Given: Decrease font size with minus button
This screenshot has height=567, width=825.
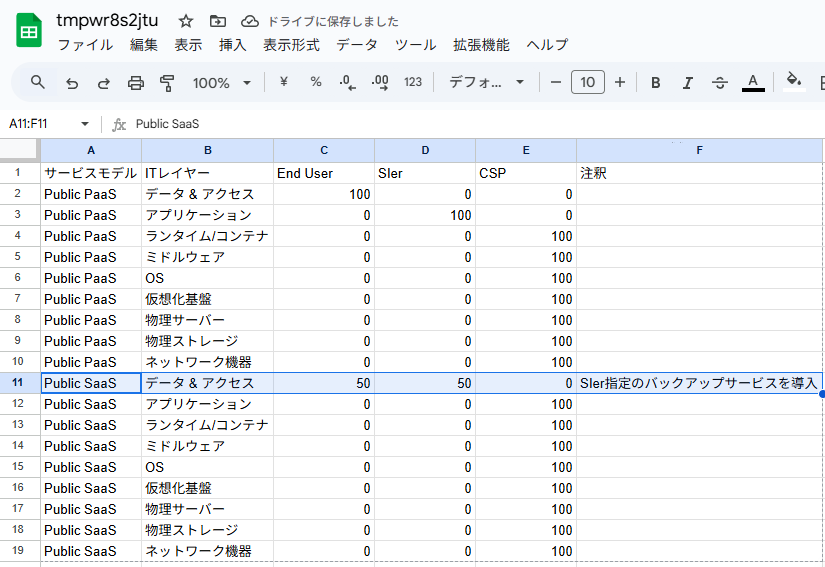Looking at the screenshot, I should point(556,83).
